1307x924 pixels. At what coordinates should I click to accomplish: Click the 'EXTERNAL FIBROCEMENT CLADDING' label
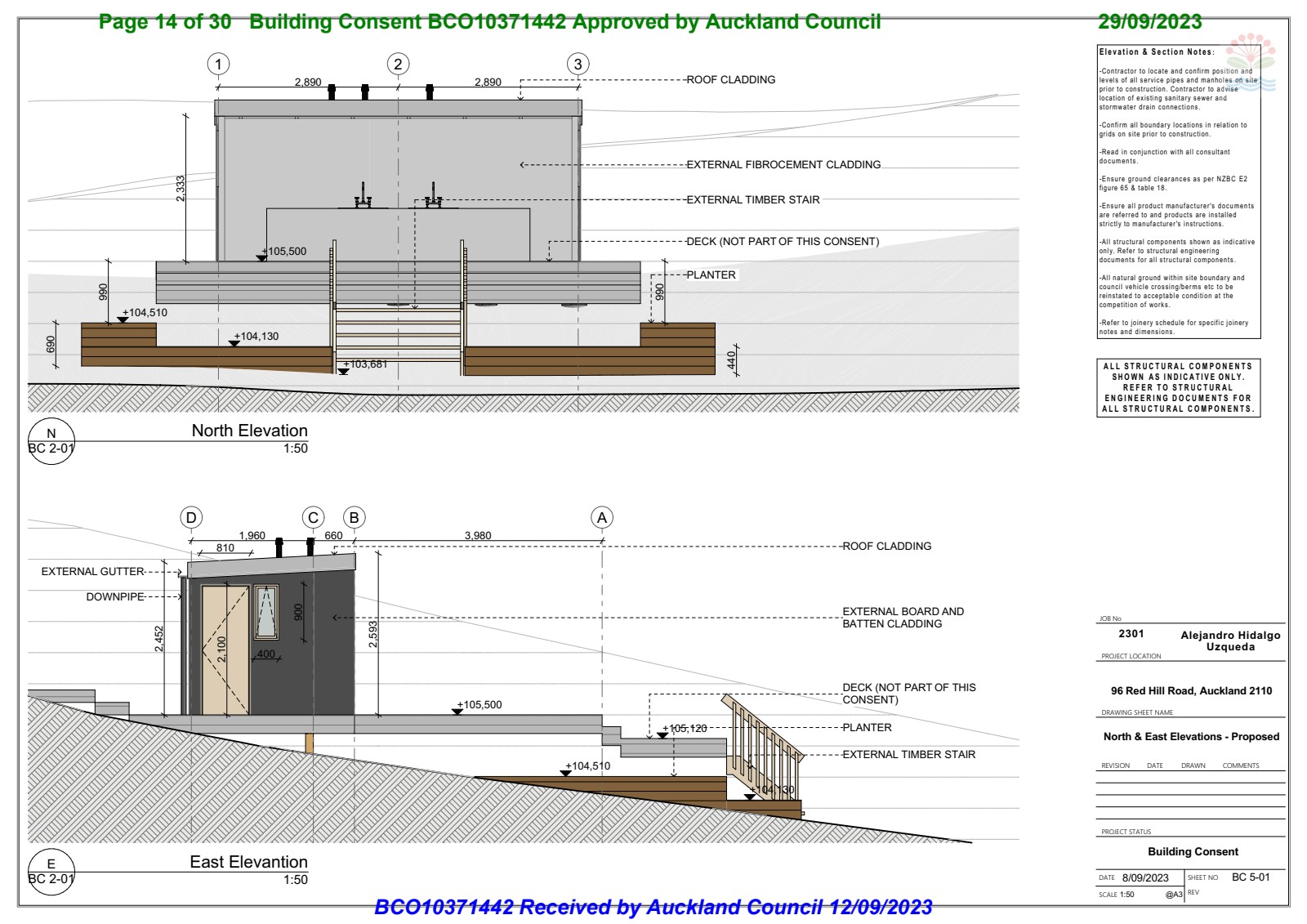(783, 164)
